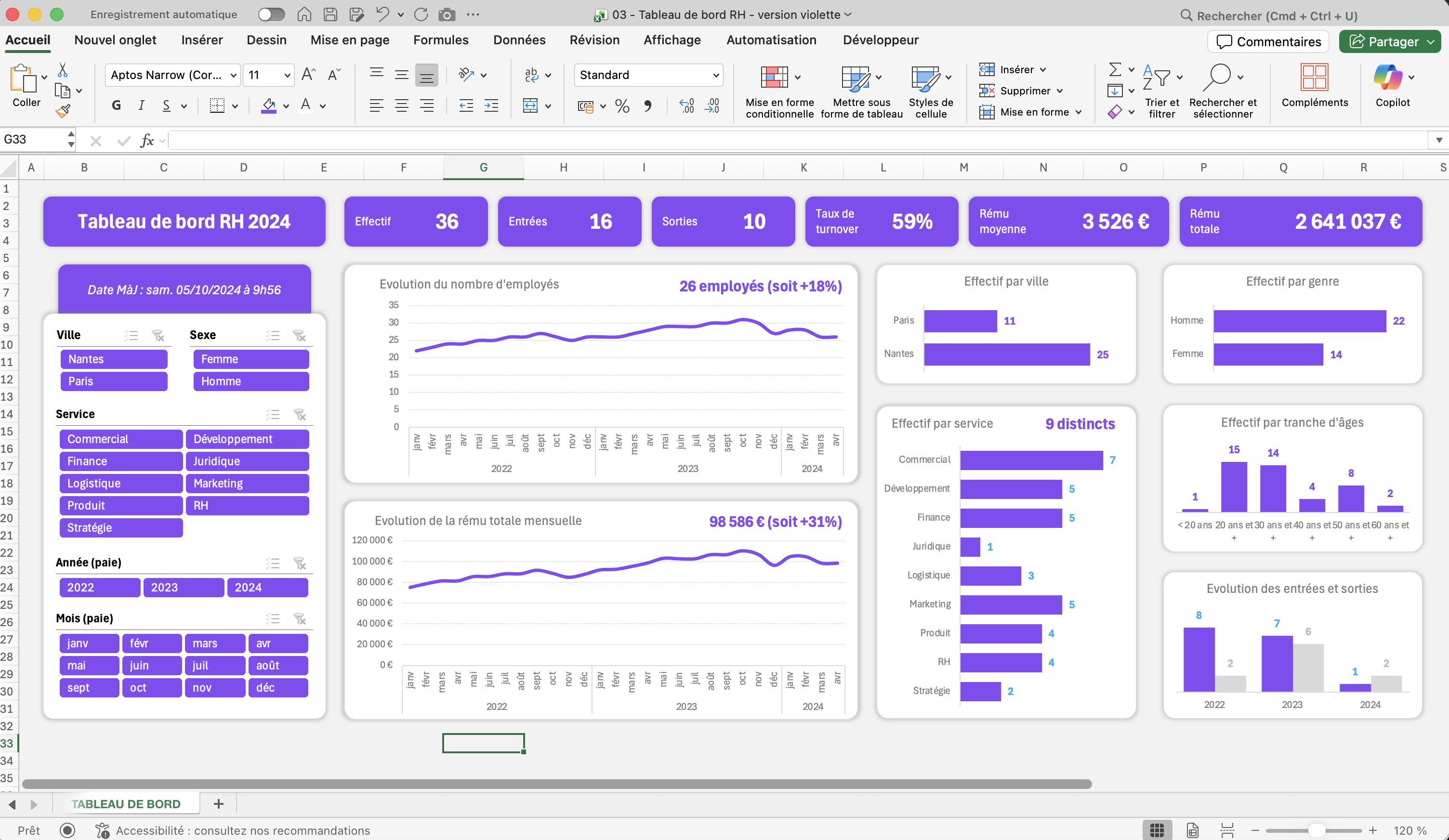Click the camera icon in title bar
The width and height of the screenshot is (1449, 840).
pos(446,15)
